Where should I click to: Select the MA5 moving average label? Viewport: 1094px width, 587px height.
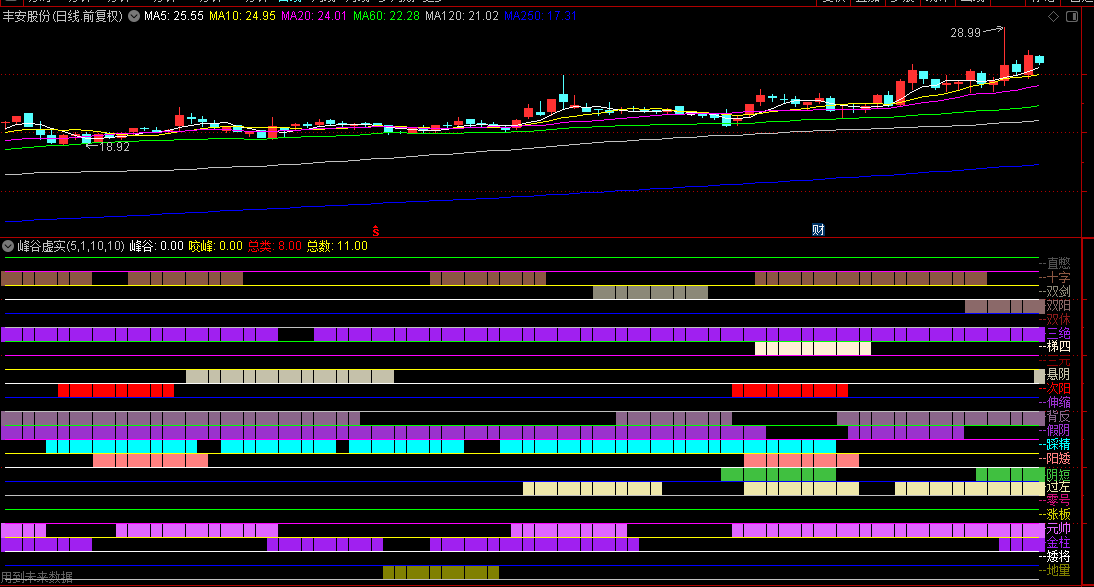pos(174,16)
